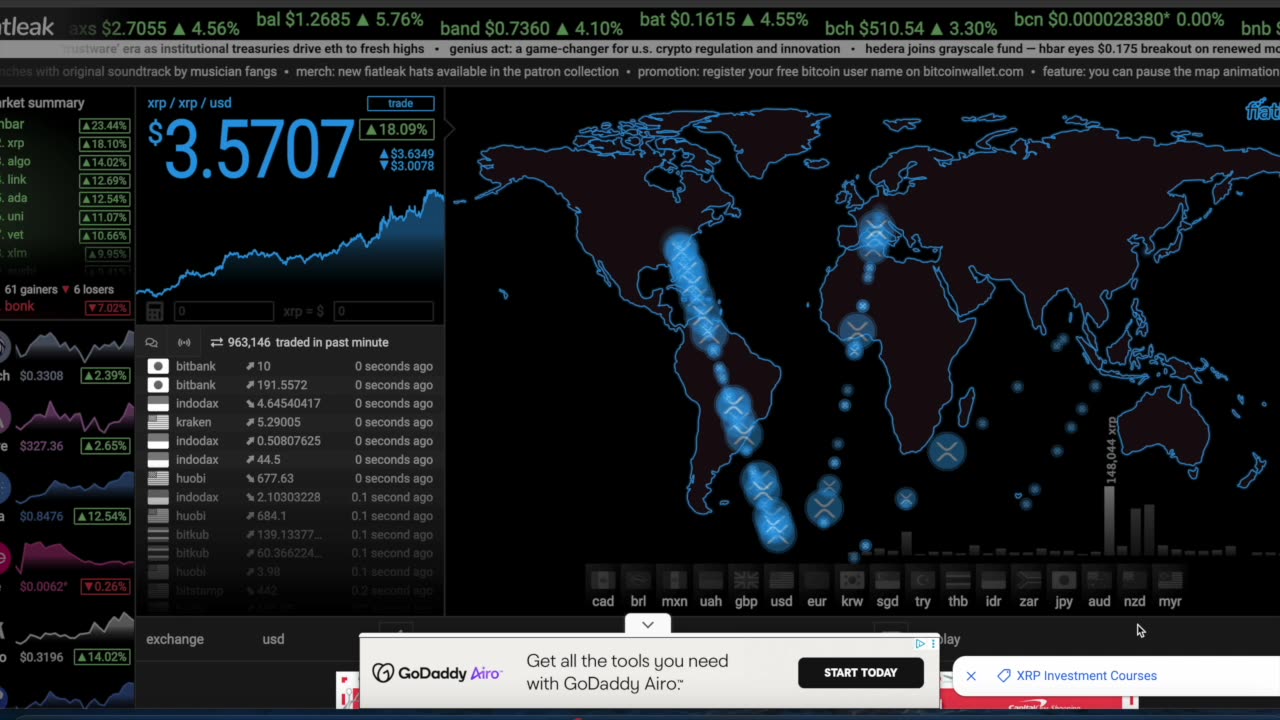Screen dimensions: 1280x720
Task: Select the jpy currency flag
Action: (x=1063, y=580)
